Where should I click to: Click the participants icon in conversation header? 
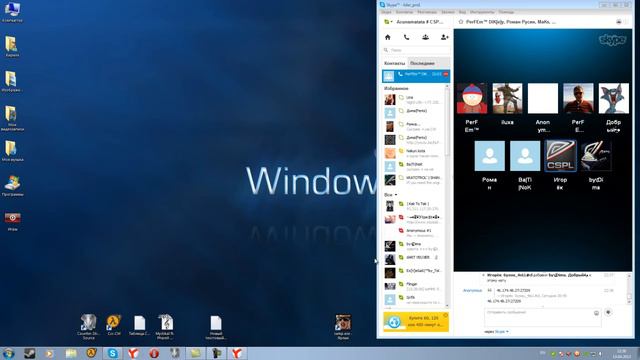tap(619, 22)
